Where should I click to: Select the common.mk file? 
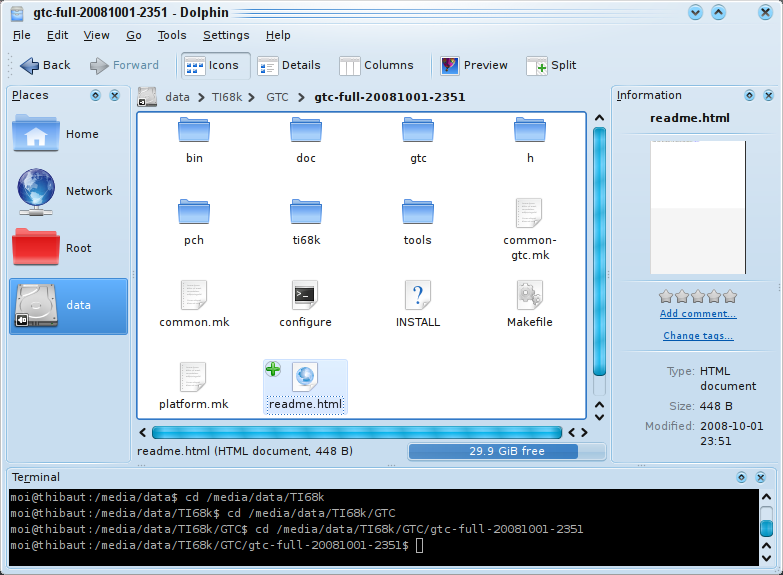[194, 304]
